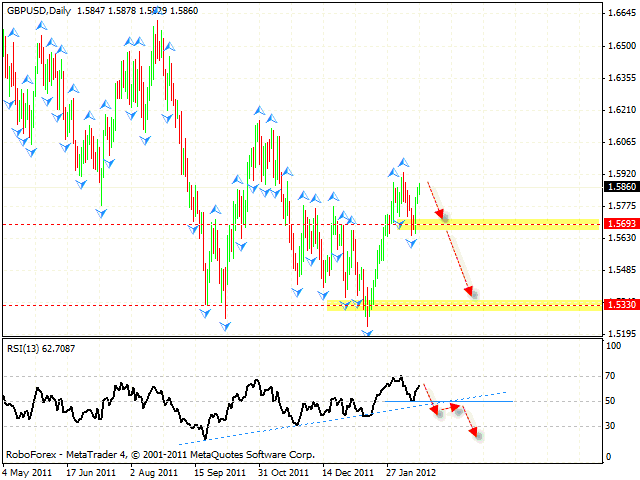Click the RSI(13) indicator label
640x480 pixels.
[40, 349]
